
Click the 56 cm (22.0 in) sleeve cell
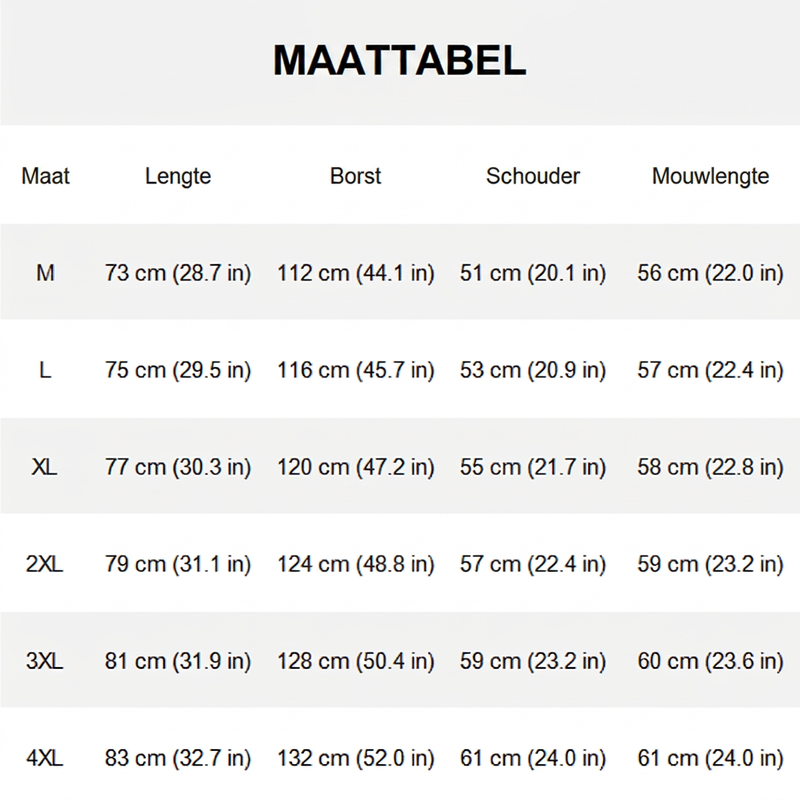710,273
